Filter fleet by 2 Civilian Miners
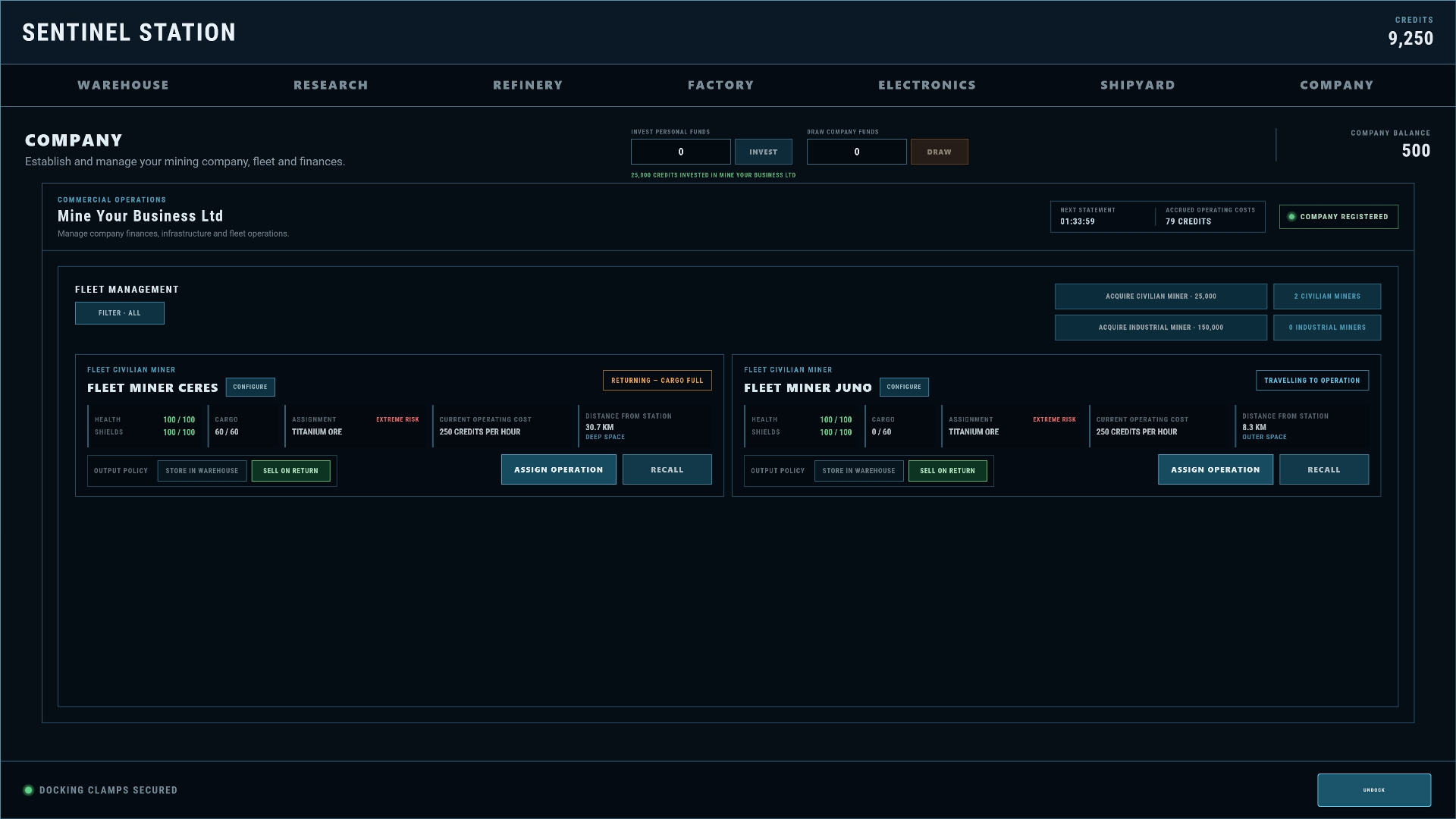Screen dimensions: 1456x819 point(1327,297)
